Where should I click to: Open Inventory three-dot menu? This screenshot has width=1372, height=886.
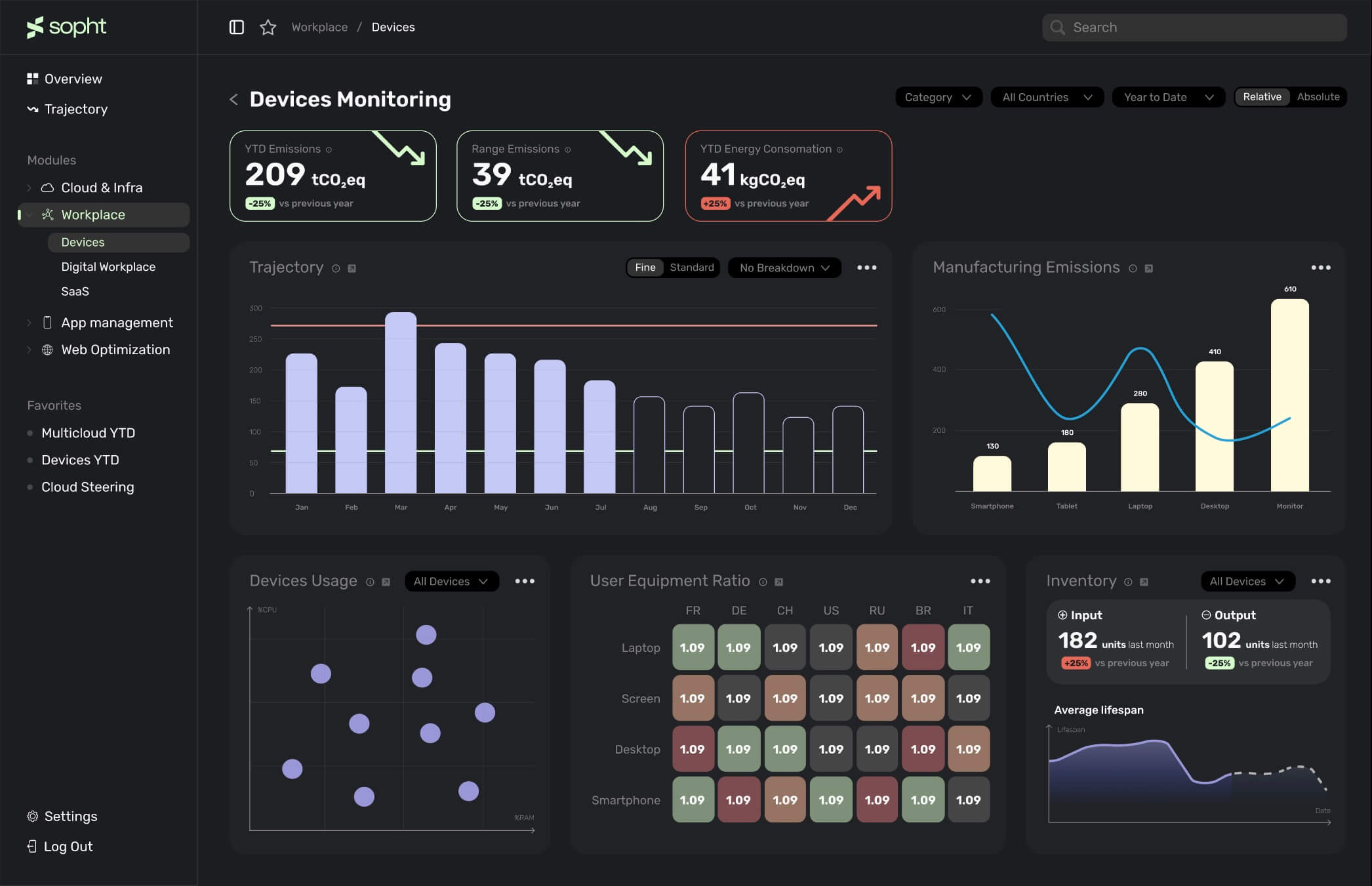pos(1321,581)
